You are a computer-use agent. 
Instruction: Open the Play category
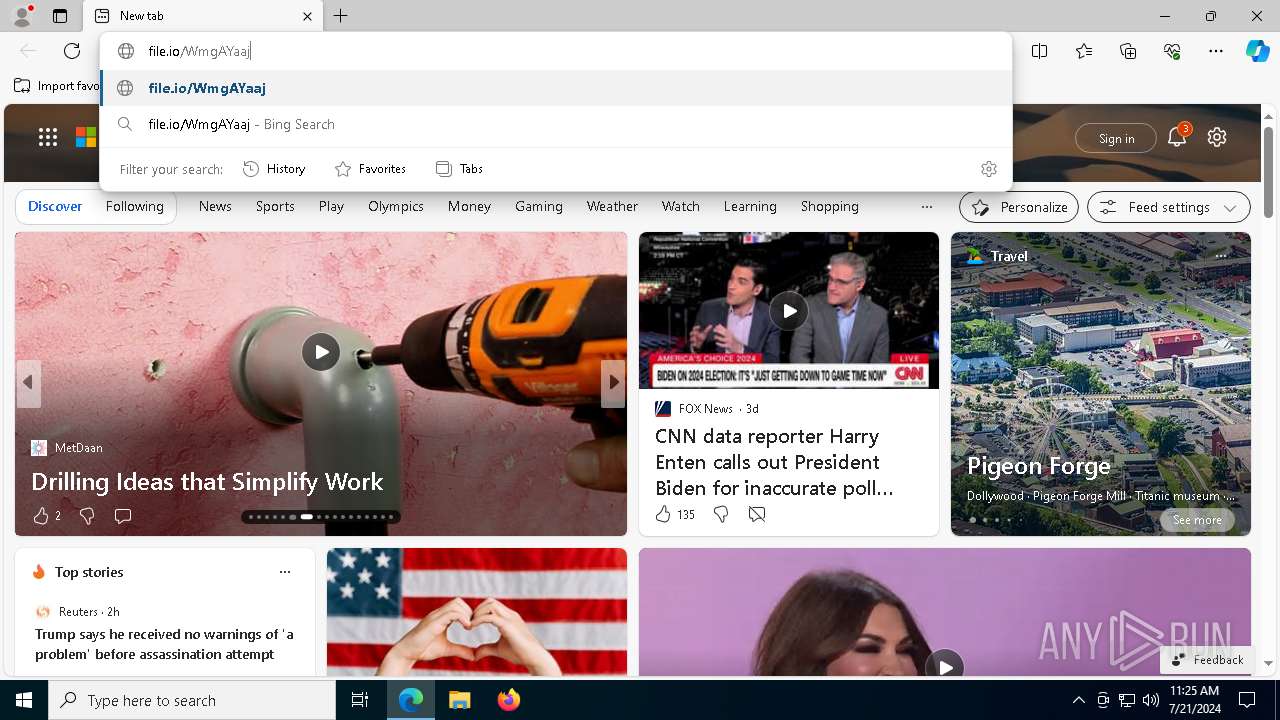[331, 206]
